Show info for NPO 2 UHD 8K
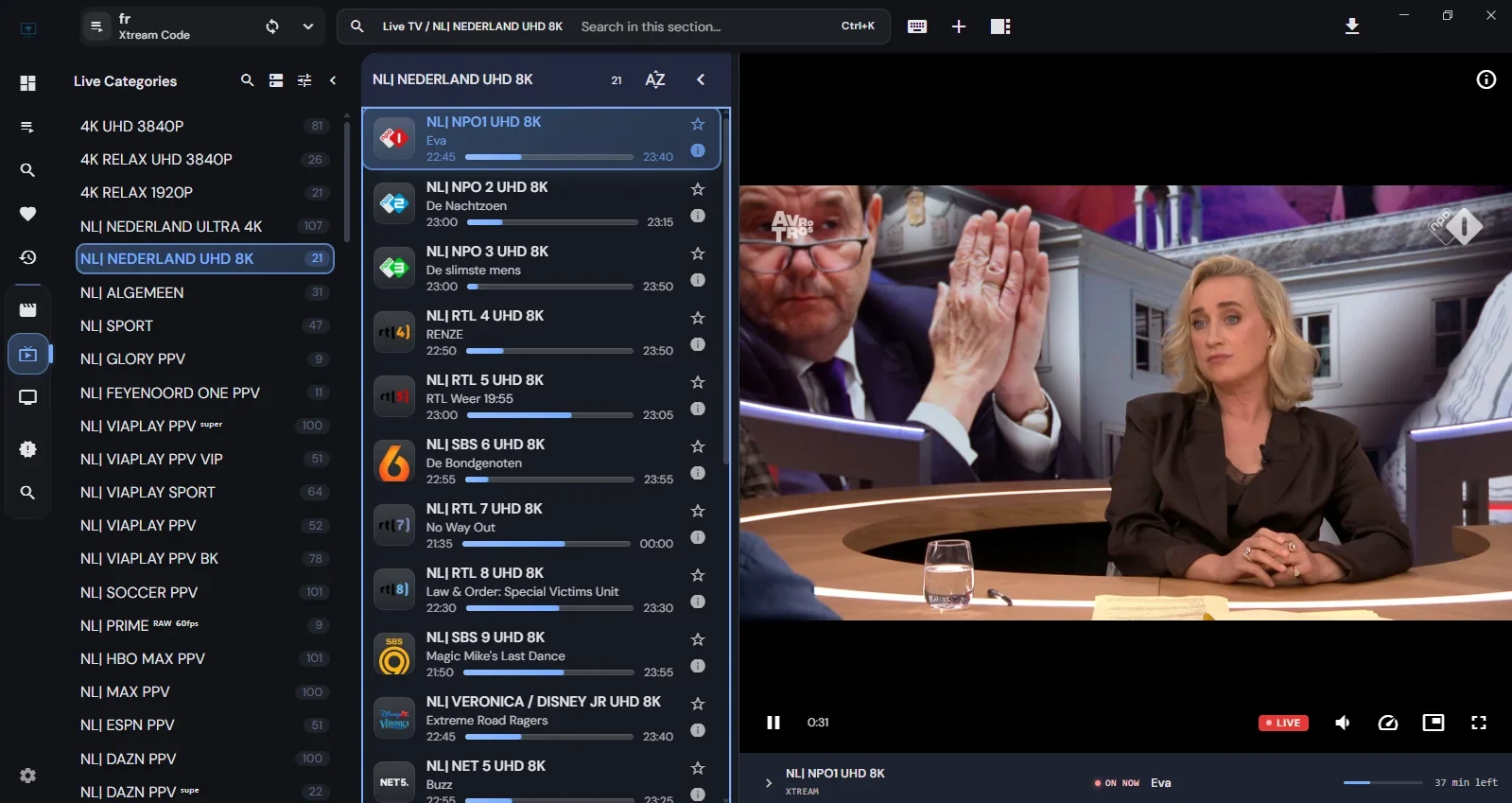The height and width of the screenshot is (803, 1512). (x=698, y=216)
